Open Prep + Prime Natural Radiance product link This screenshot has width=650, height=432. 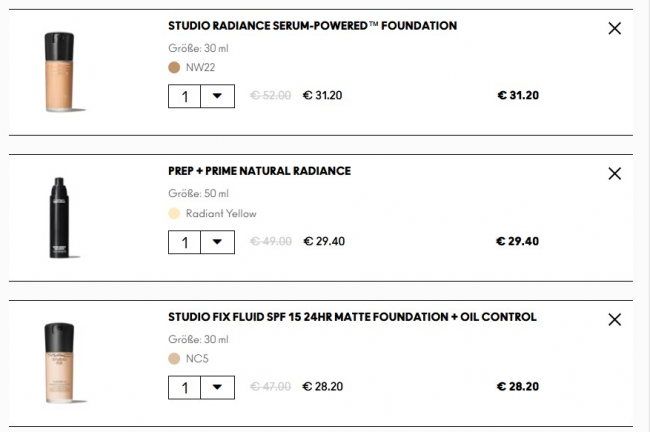(259, 171)
